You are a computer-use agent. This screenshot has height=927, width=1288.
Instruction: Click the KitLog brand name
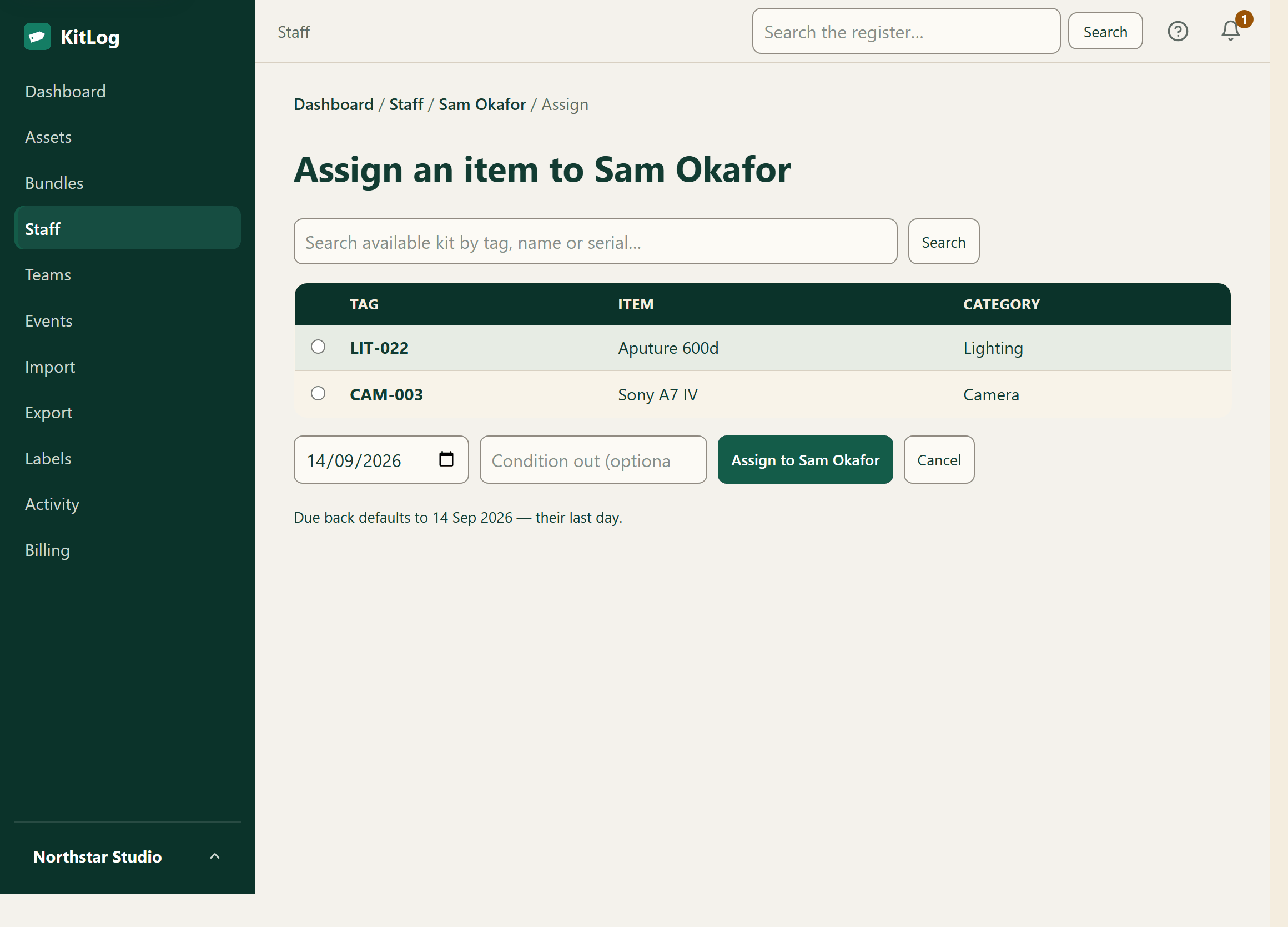coord(90,37)
